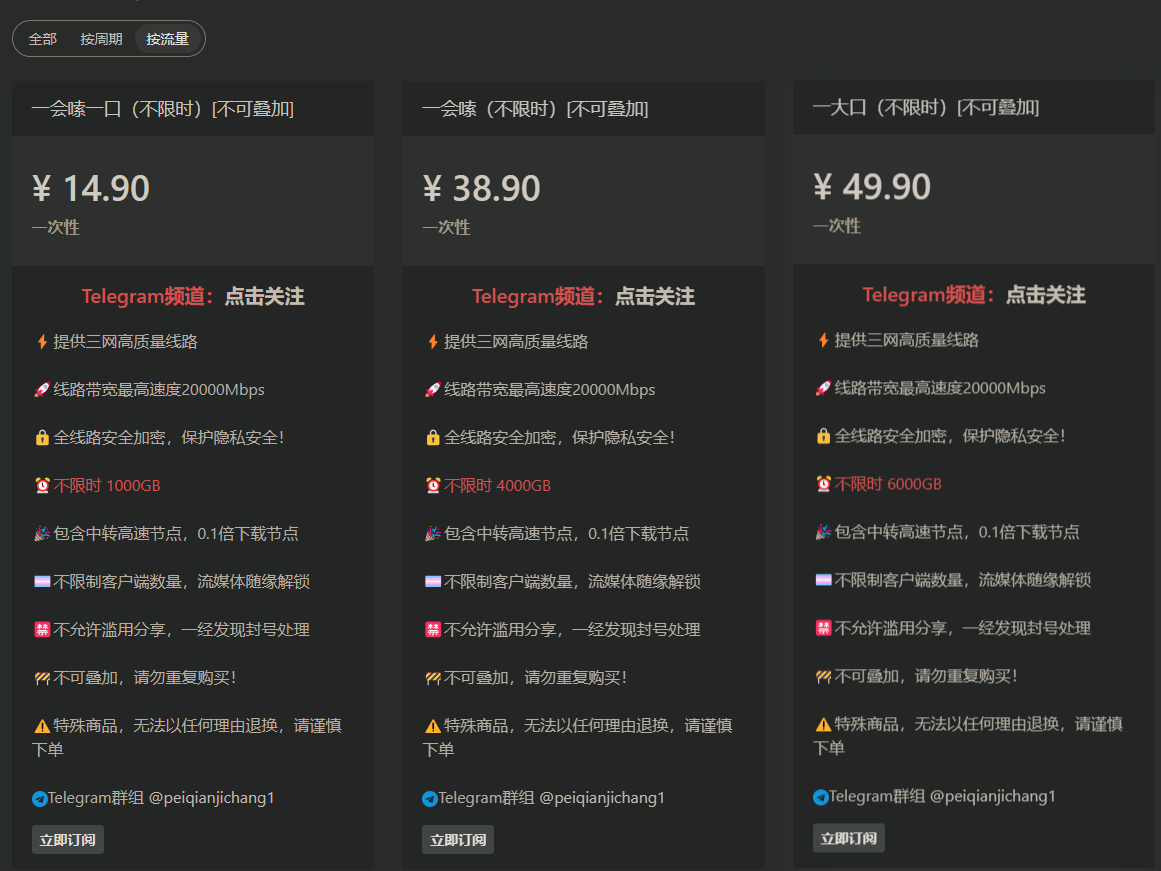
Task: Click the striped flag icon in the ¥49.90 plan
Action: click(x=823, y=580)
